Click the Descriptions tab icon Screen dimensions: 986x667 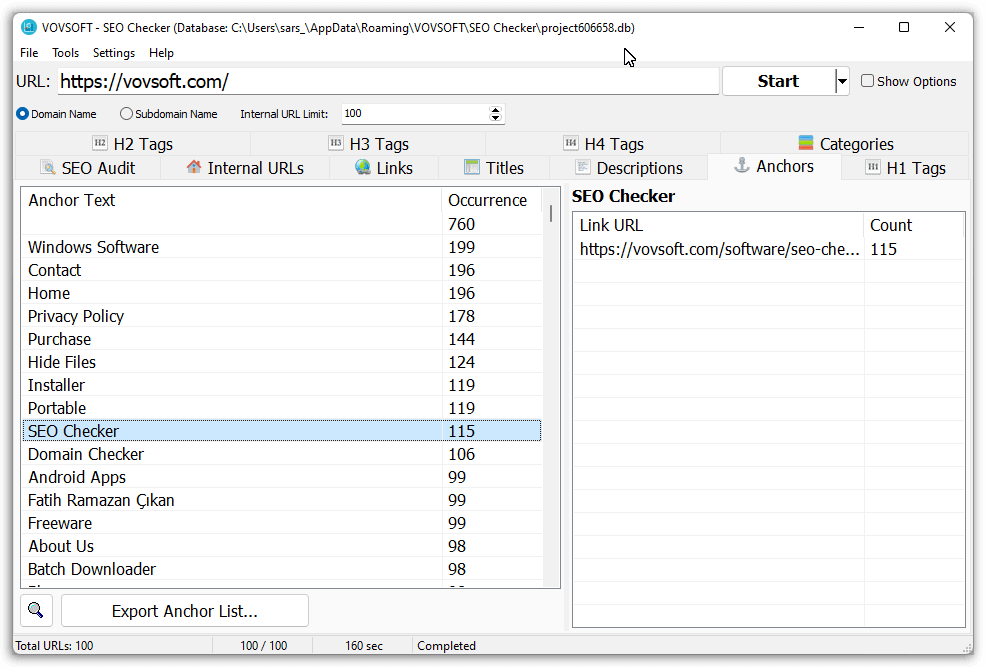click(x=583, y=167)
